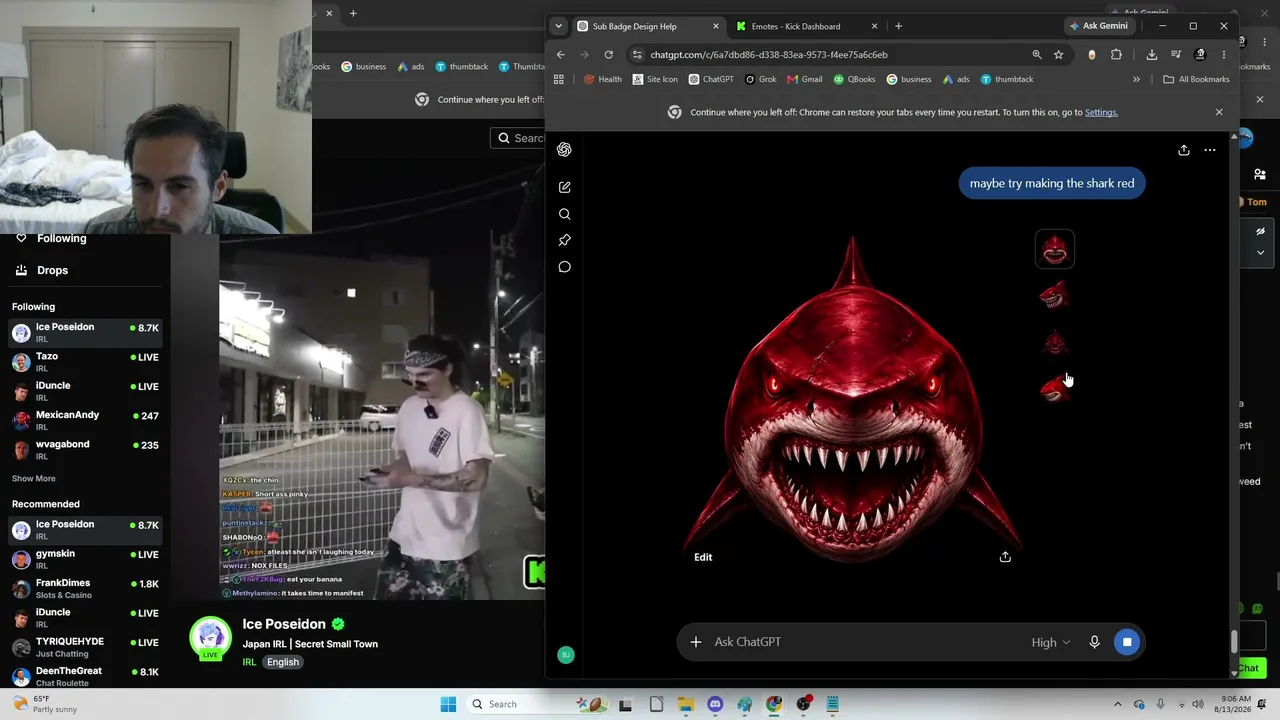Expand Show More in Kick Following list
Image resolution: width=1280 pixels, height=720 pixels.
pyautogui.click(x=33, y=479)
